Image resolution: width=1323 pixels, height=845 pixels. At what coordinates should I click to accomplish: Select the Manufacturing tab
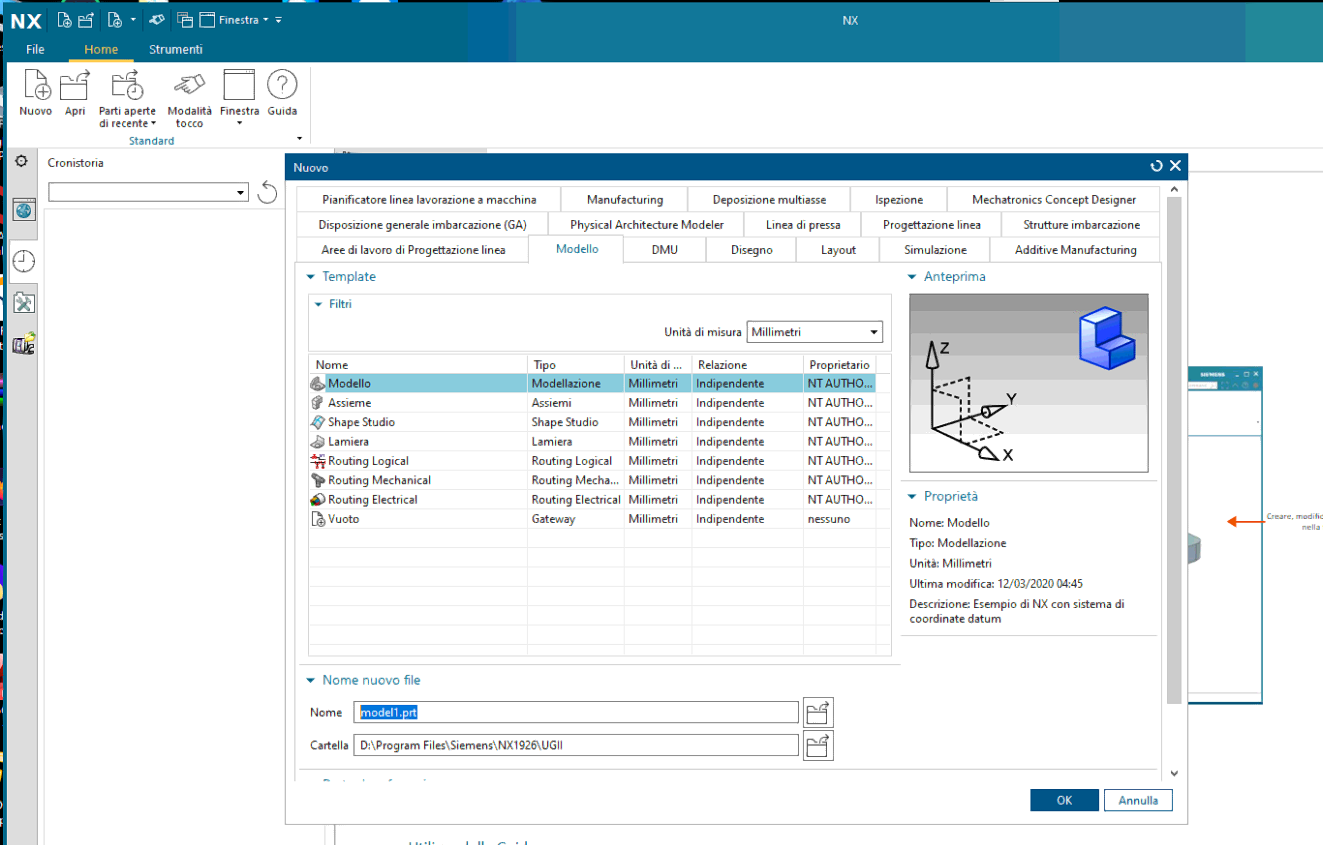(625, 200)
